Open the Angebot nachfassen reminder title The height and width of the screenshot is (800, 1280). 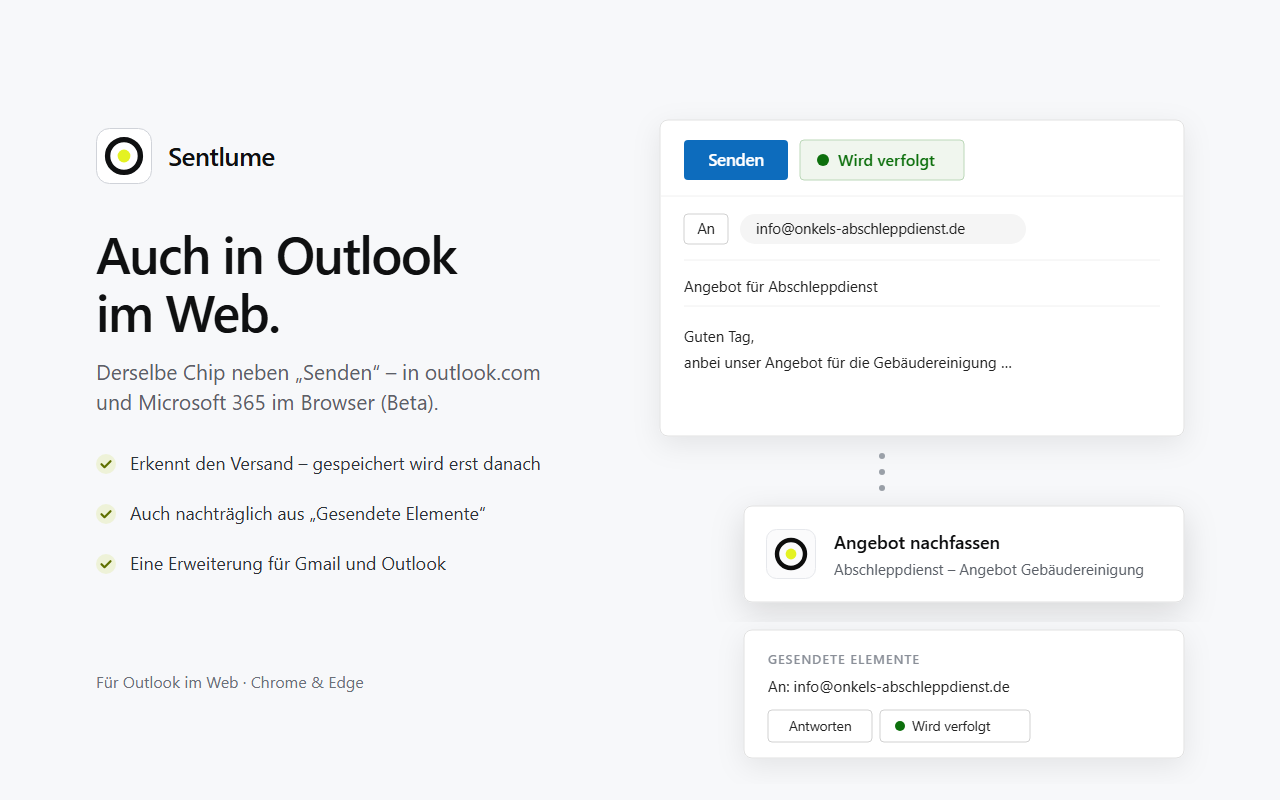coord(917,543)
